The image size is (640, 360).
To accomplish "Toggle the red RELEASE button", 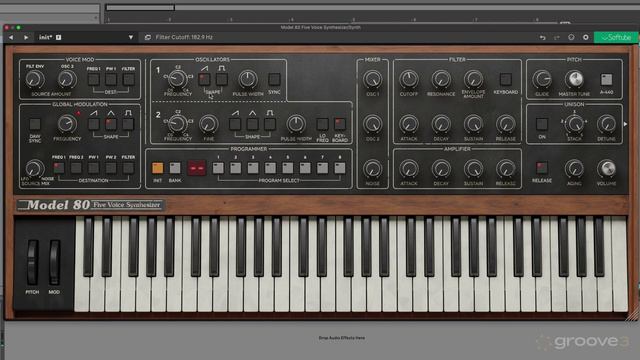I will (542, 168).
